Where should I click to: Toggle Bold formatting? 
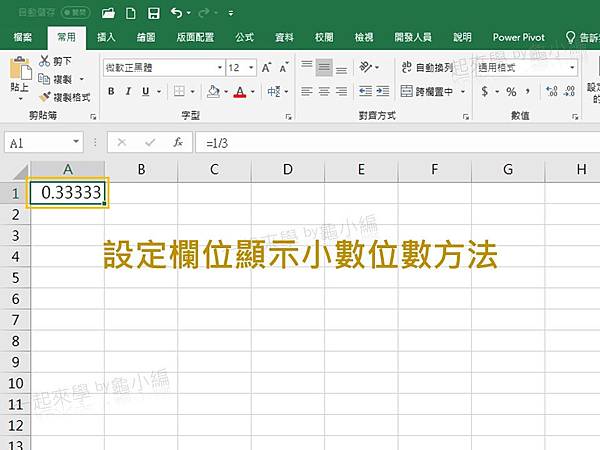(111, 91)
